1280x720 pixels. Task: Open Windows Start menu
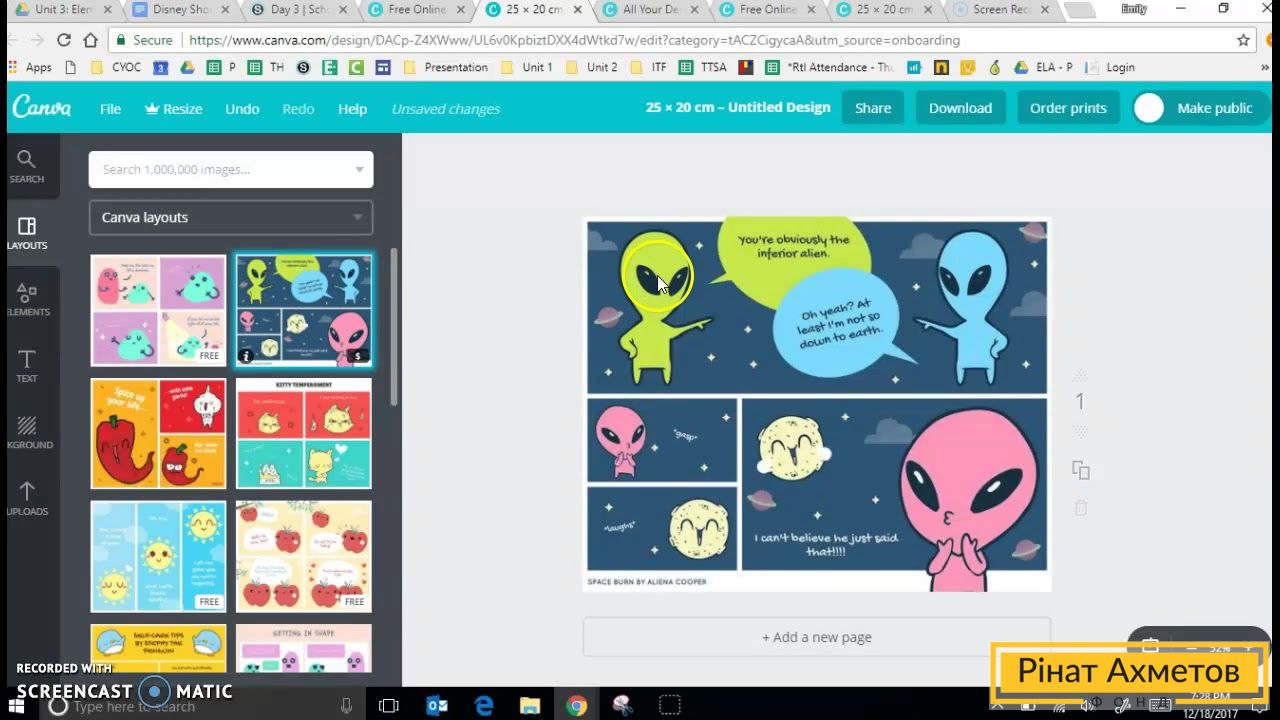pyautogui.click(x=17, y=706)
